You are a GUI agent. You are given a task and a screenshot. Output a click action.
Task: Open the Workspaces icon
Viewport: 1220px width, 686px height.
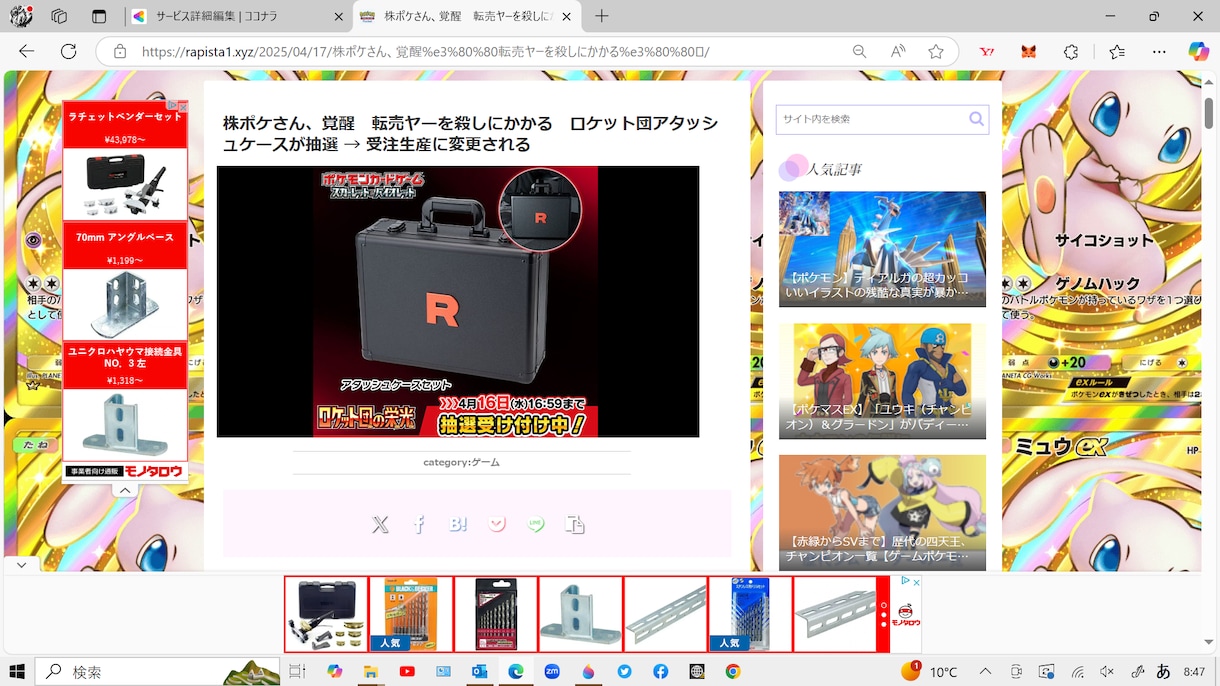(59, 16)
